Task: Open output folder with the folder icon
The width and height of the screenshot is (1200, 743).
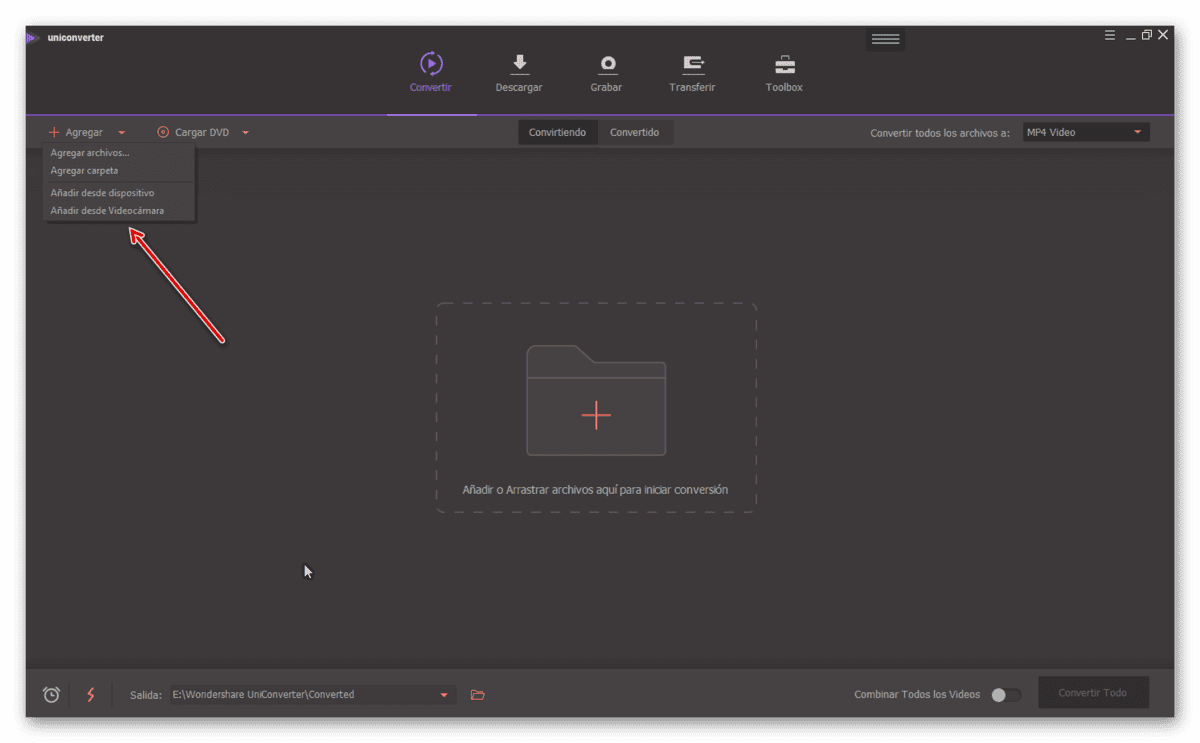Action: tap(478, 694)
